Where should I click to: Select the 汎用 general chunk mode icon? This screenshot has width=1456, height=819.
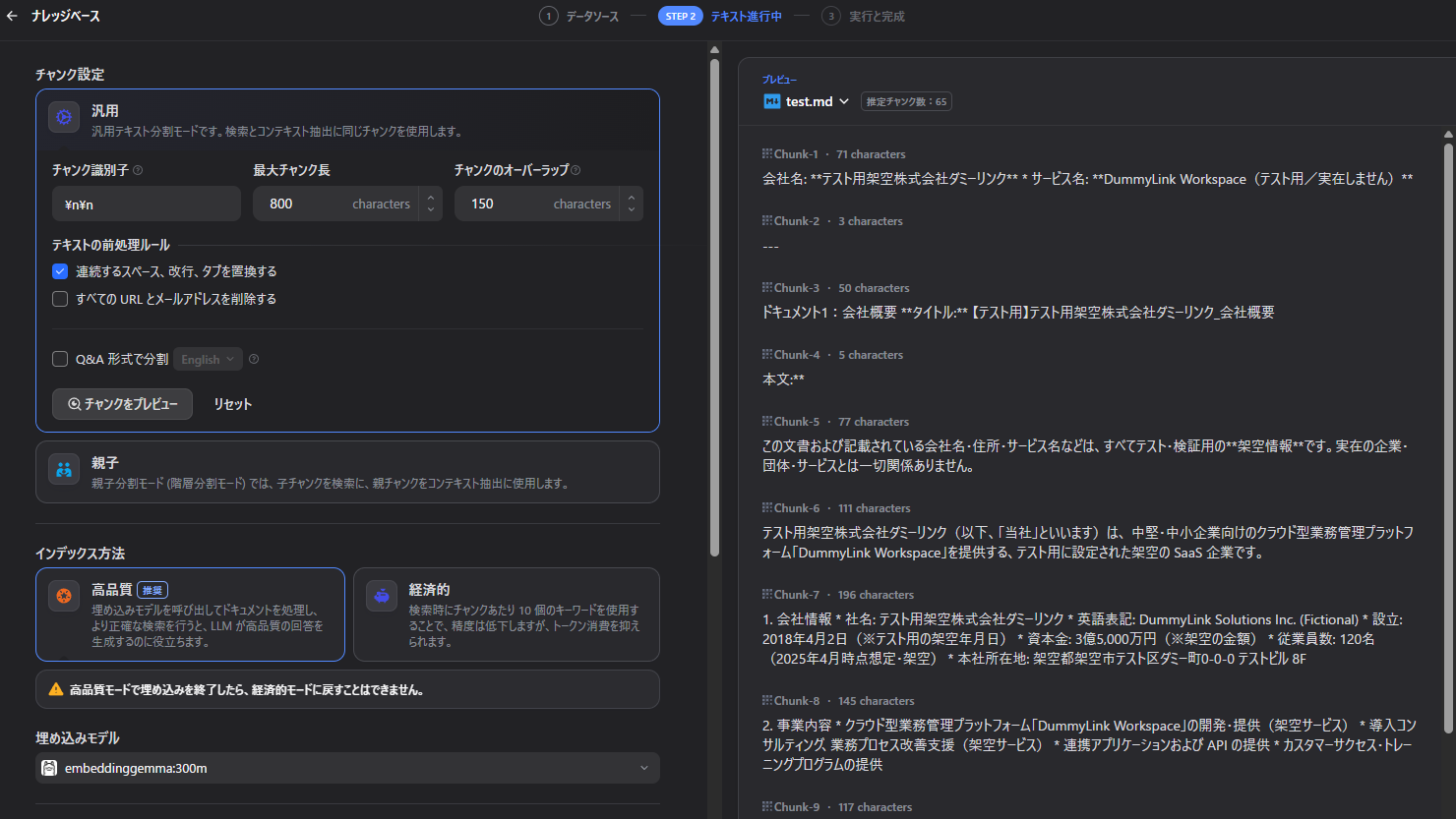tap(63, 117)
